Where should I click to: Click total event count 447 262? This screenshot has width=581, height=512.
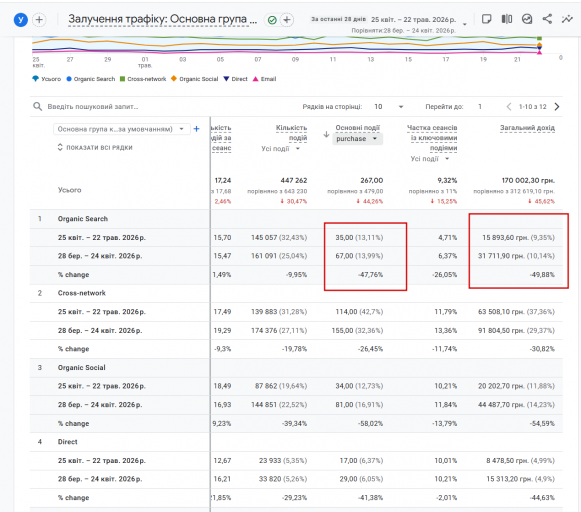point(294,180)
